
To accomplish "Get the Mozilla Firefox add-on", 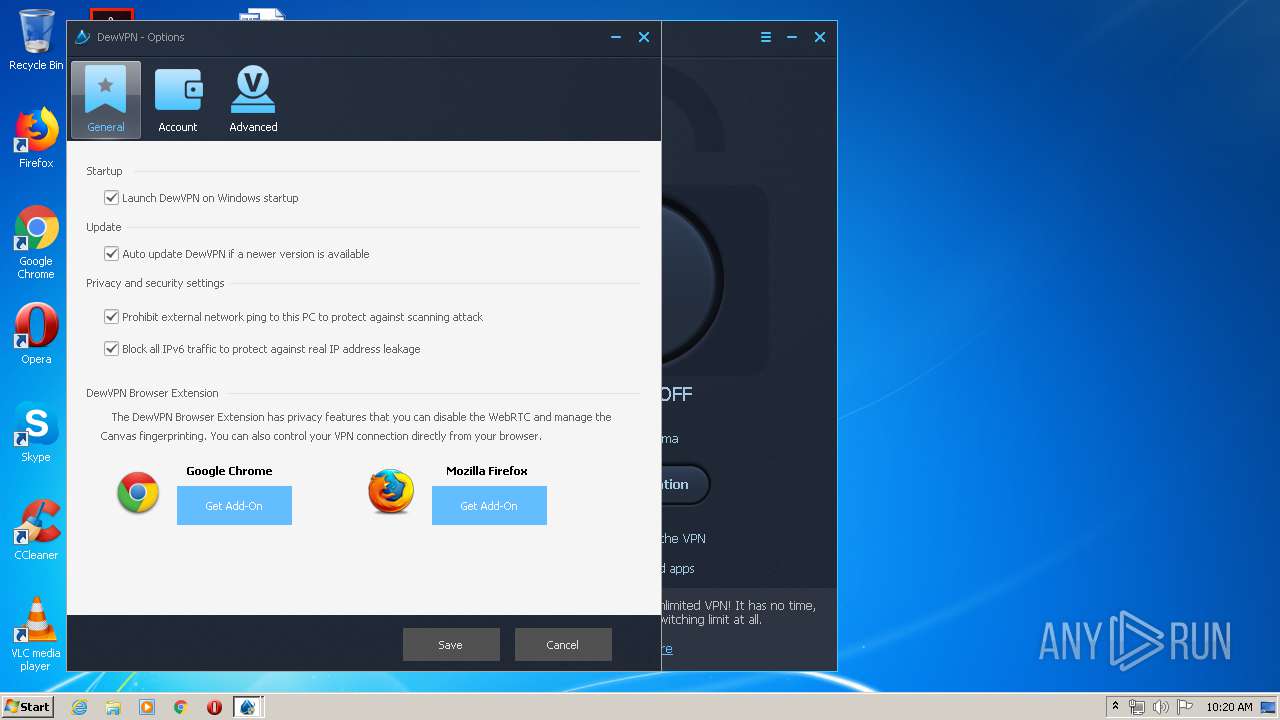I will (489, 506).
